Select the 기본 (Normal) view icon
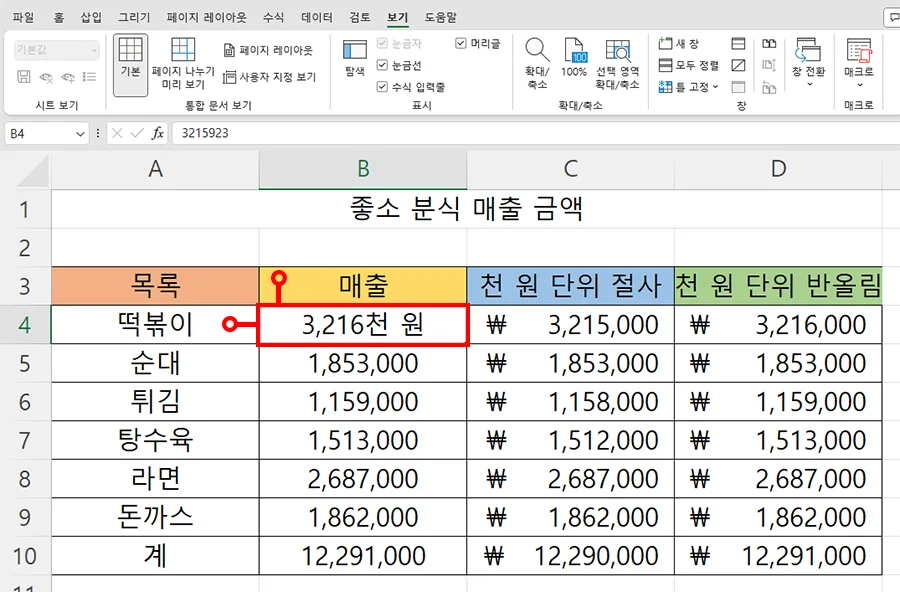Image resolution: width=900 pixels, height=592 pixels. (131, 62)
